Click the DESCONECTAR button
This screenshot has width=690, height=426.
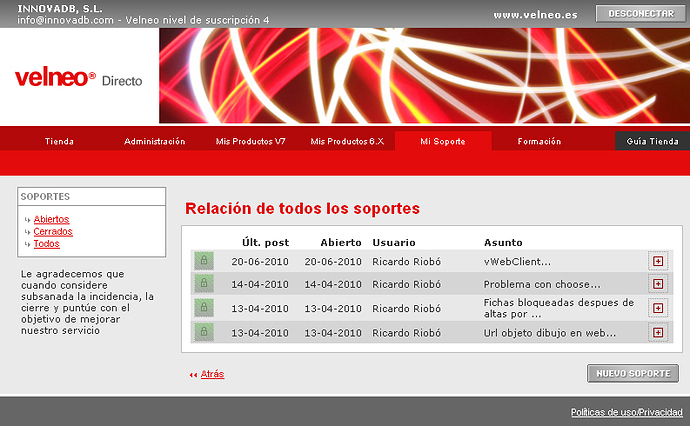pyautogui.click(x=641, y=14)
